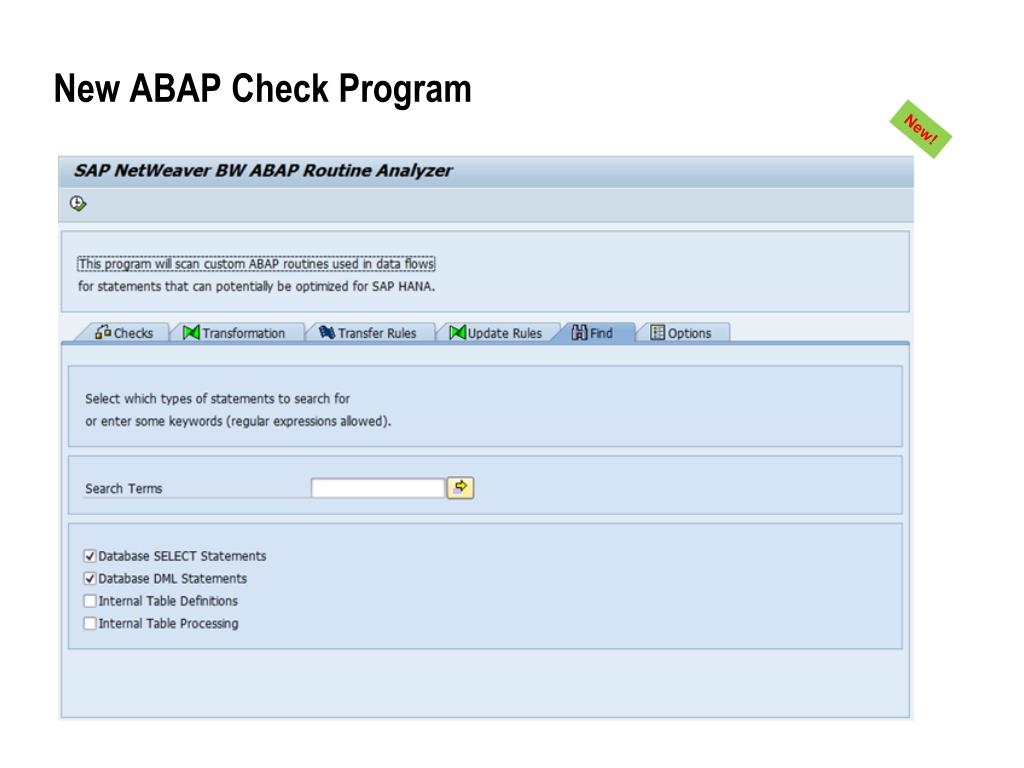Select the Update Rules tab
1024x768 pixels.
pos(496,333)
